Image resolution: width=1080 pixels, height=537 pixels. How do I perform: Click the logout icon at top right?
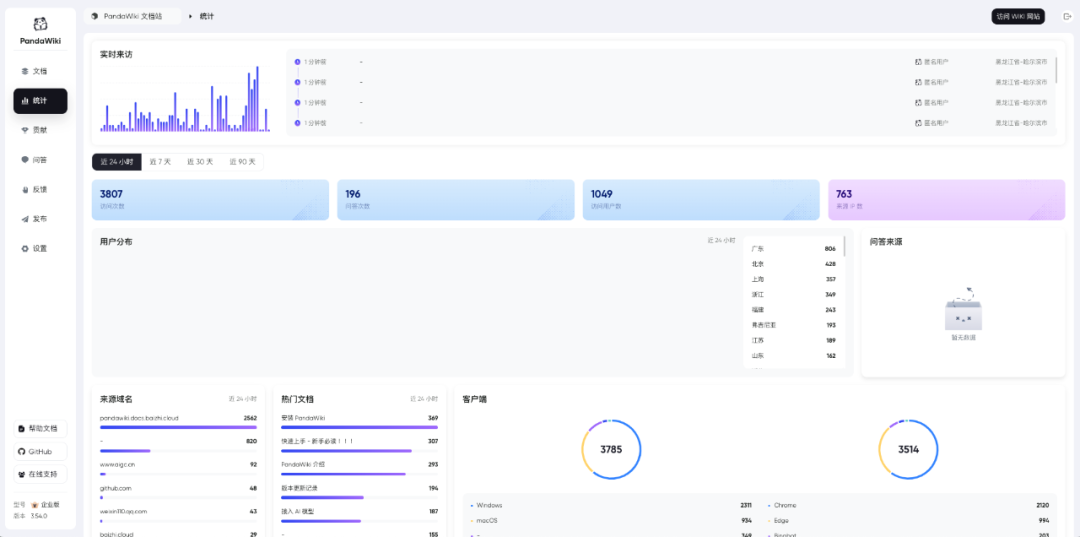tap(1067, 16)
